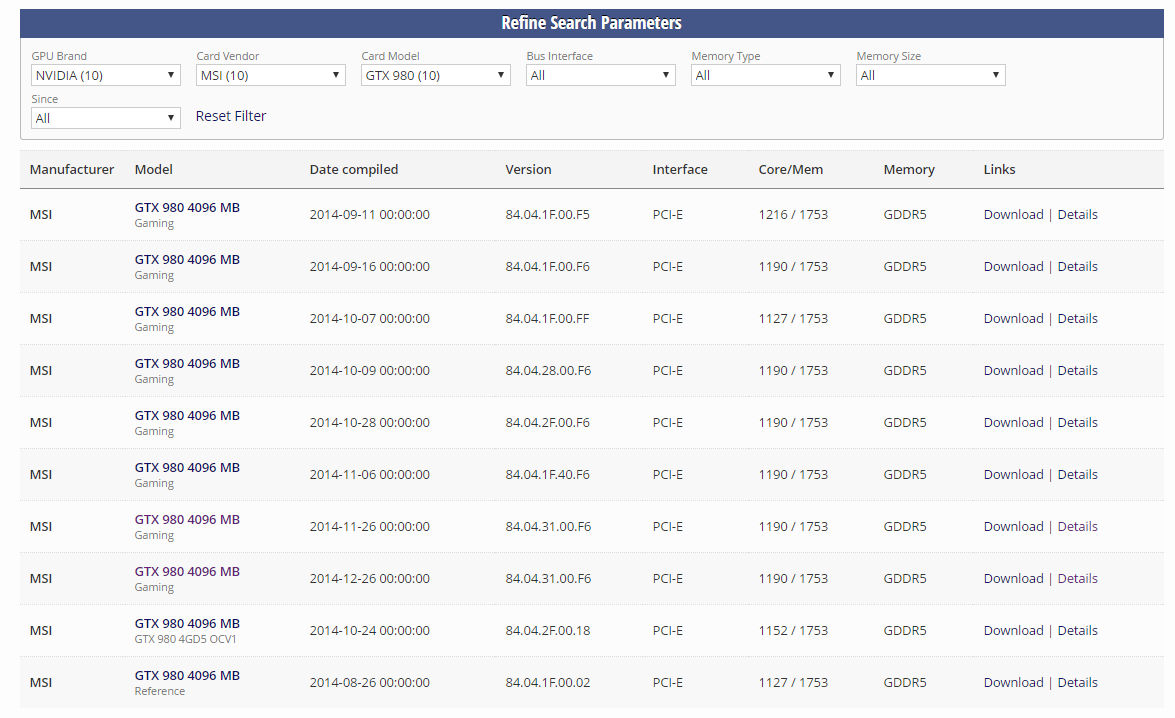This screenshot has height=718, width=1175.
Task: Open the Since dropdown
Action: point(106,118)
